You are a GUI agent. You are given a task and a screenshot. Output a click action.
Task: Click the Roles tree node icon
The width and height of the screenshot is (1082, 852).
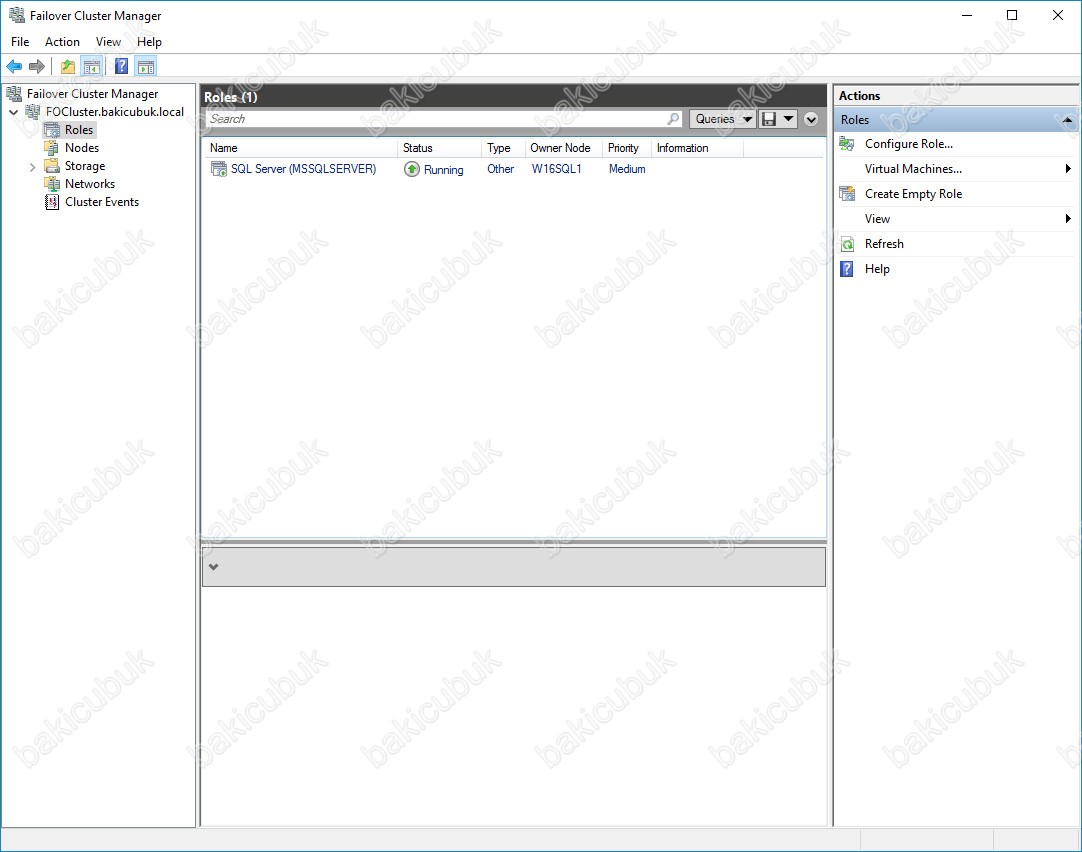(x=52, y=130)
